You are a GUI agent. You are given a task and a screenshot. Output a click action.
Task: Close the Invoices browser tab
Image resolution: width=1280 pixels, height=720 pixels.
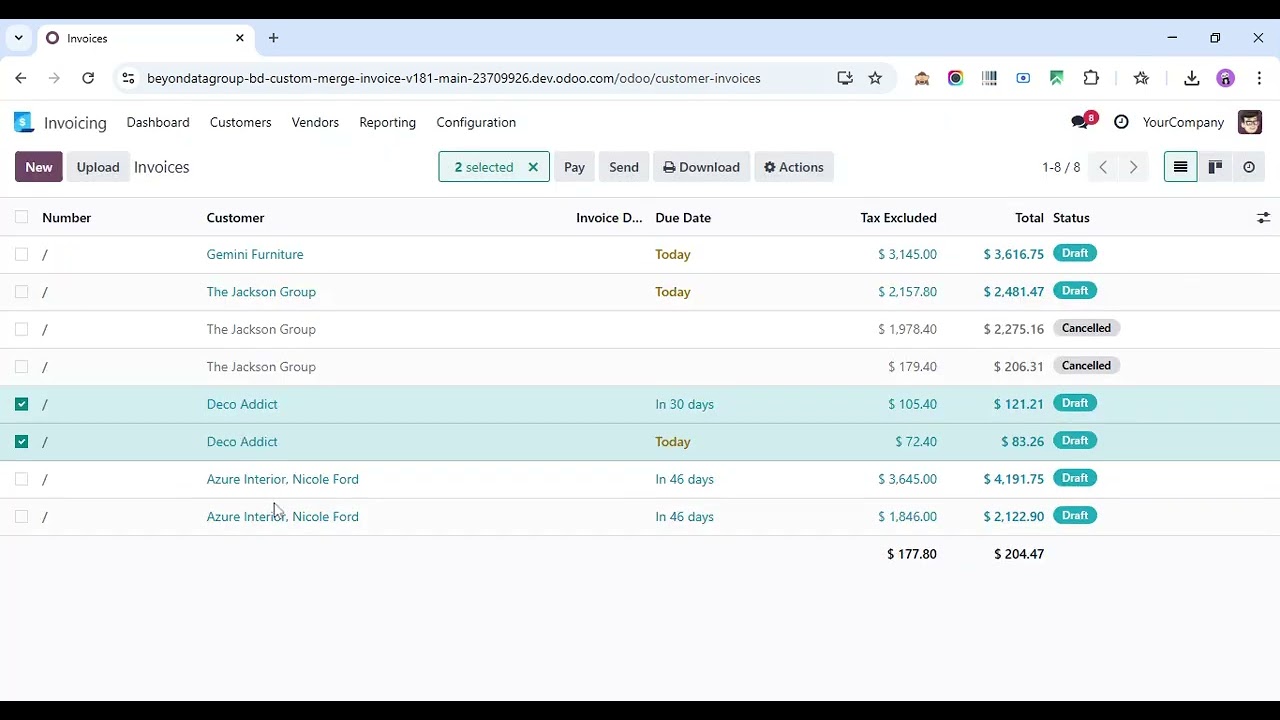240,38
